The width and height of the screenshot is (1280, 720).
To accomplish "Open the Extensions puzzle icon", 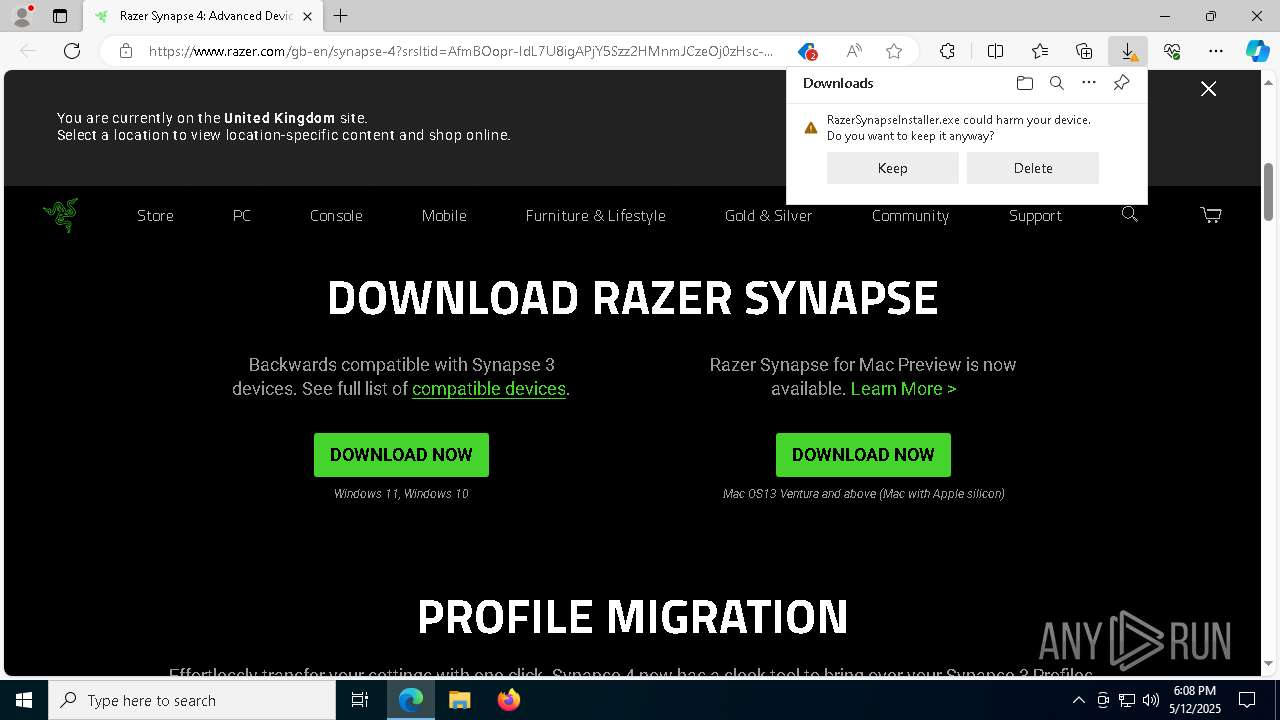I will click(x=947, y=51).
